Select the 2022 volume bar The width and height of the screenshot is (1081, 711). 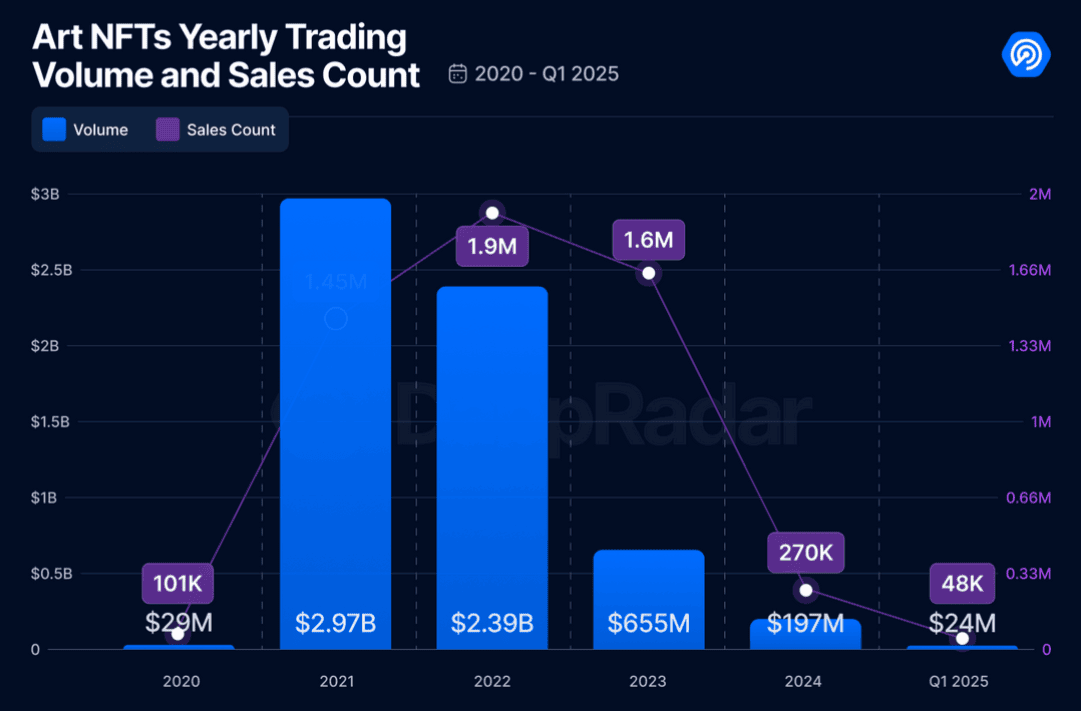click(x=492, y=460)
